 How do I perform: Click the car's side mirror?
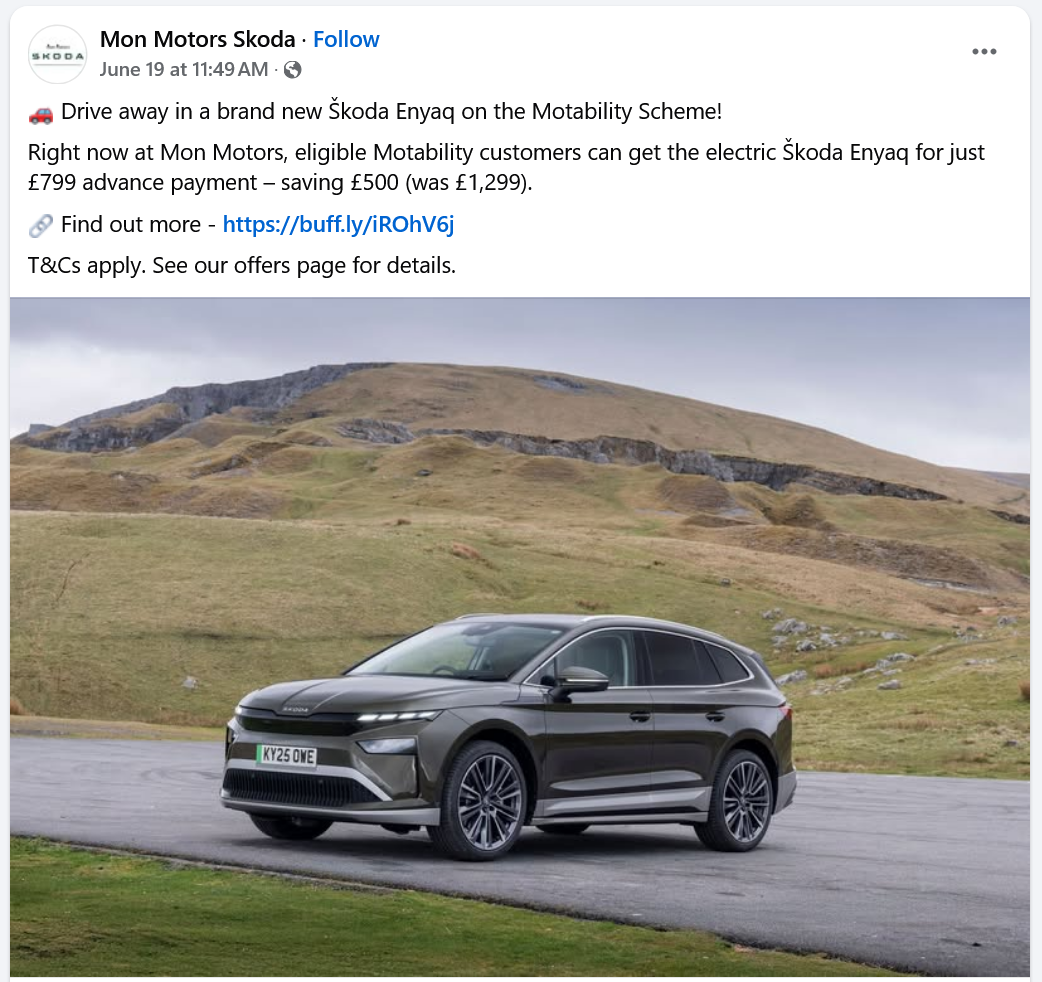(577, 682)
